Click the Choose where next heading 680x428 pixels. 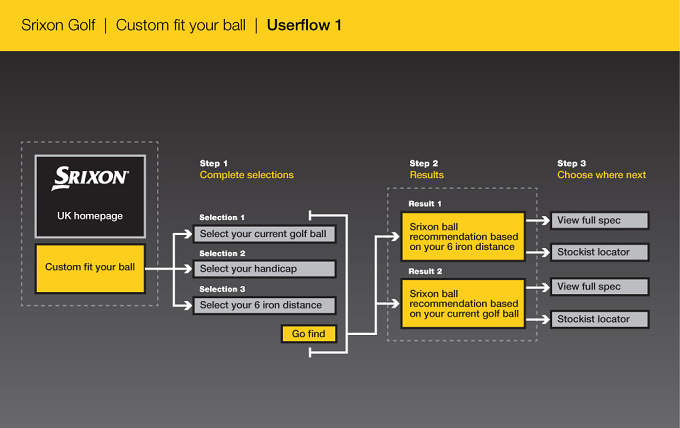602,175
